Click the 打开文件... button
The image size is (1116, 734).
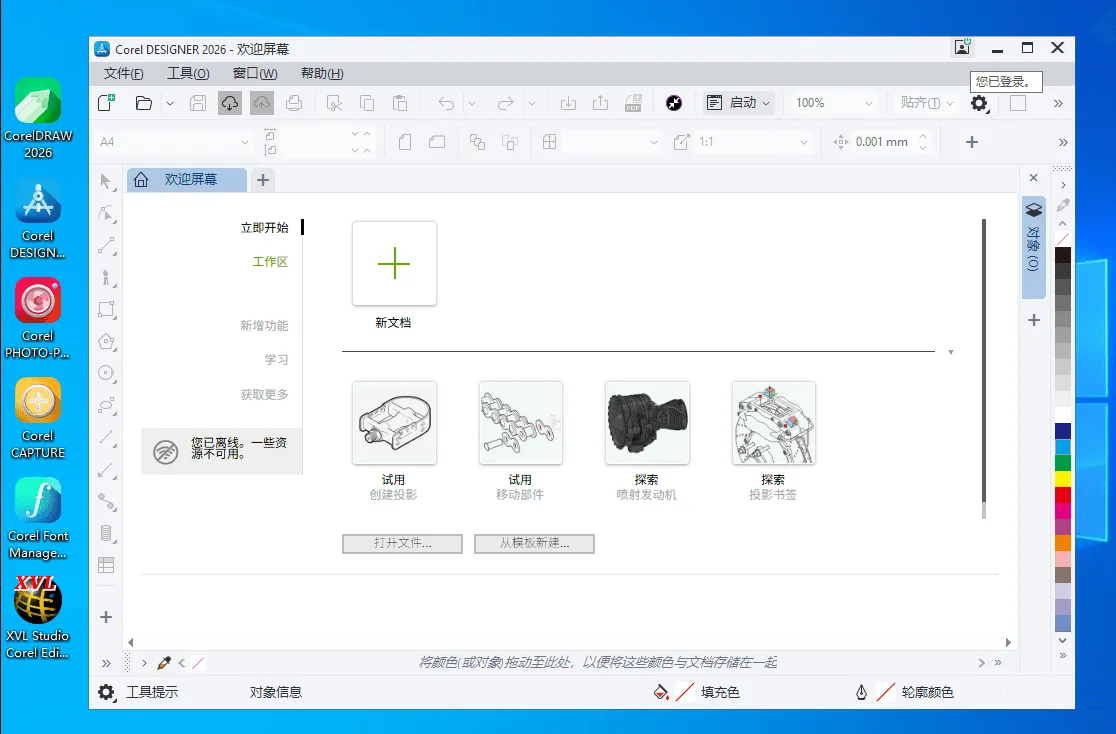[402, 543]
